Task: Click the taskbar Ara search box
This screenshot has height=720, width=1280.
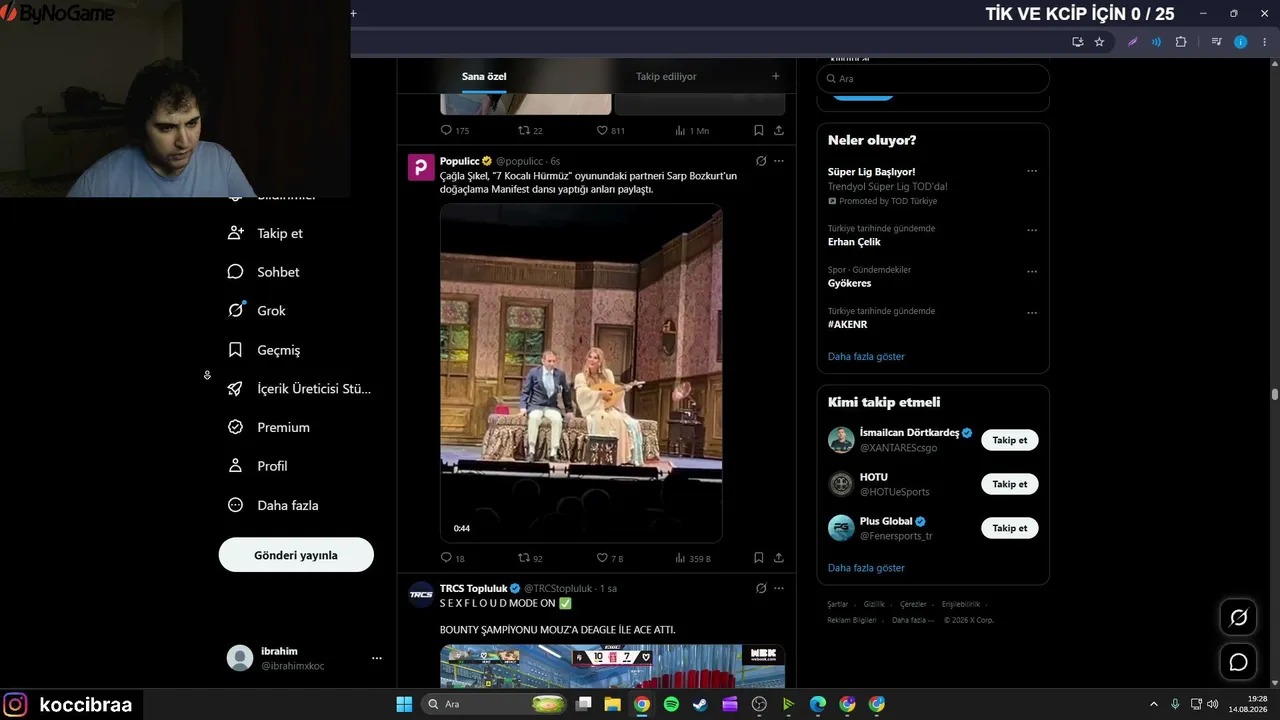Action: click(494, 704)
